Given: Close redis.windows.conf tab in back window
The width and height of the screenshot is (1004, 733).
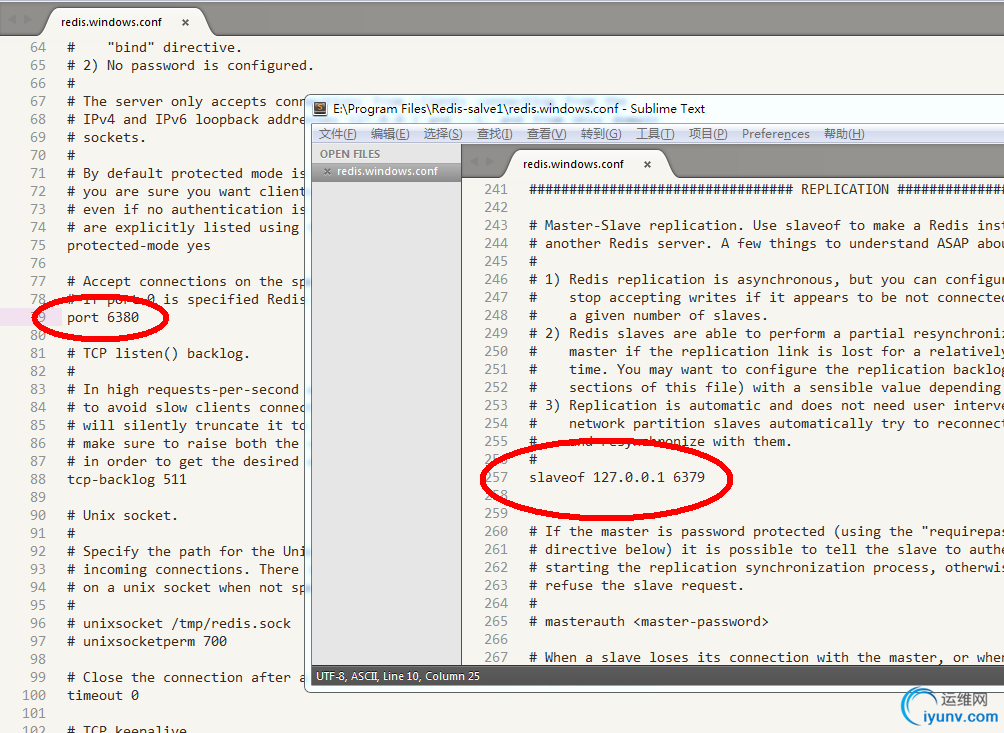Looking at the screenshot, I should [x=185, y=22].
